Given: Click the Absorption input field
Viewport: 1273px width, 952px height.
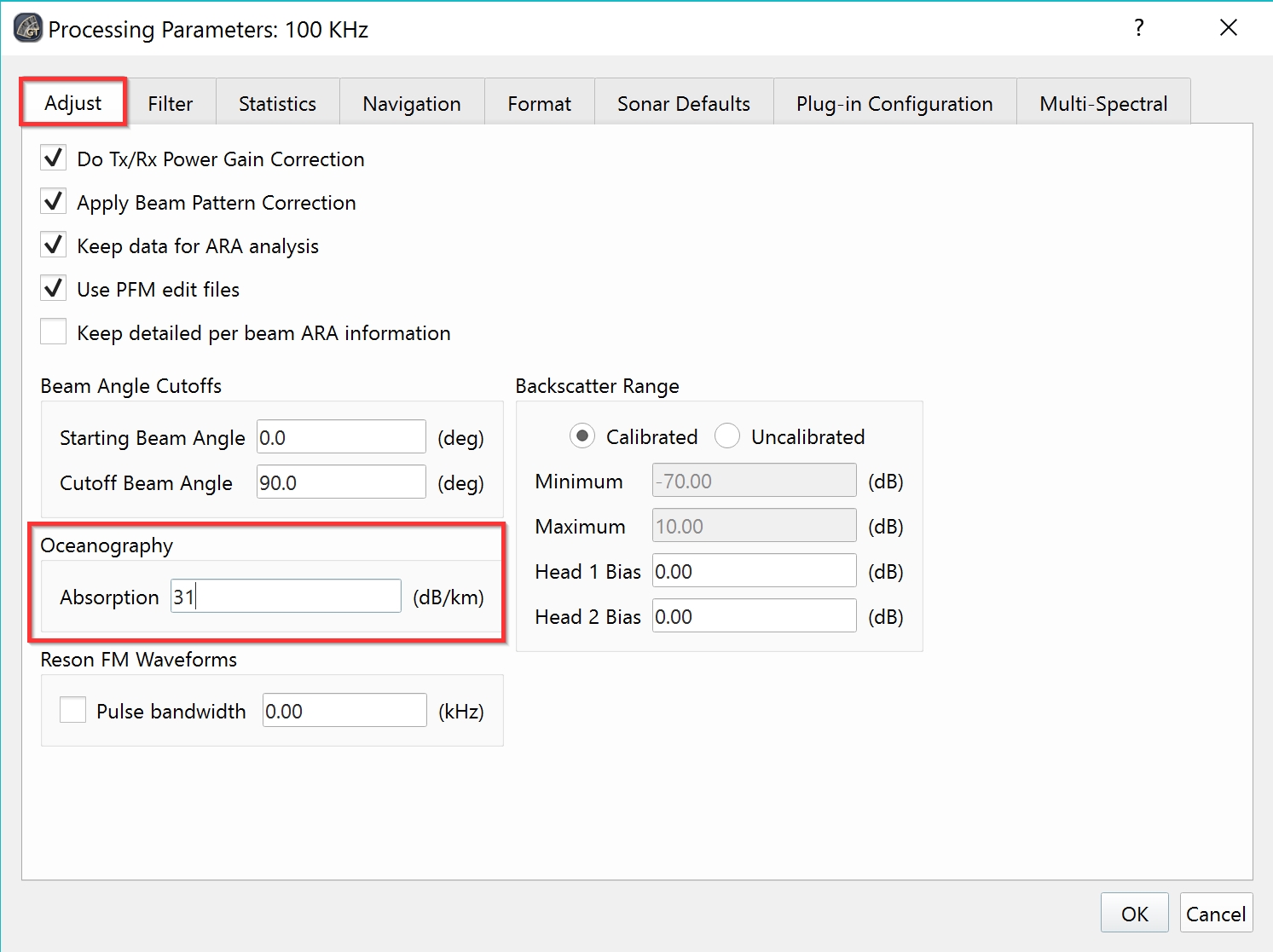Looking at the screenshot, I should (x=286, y=596).
